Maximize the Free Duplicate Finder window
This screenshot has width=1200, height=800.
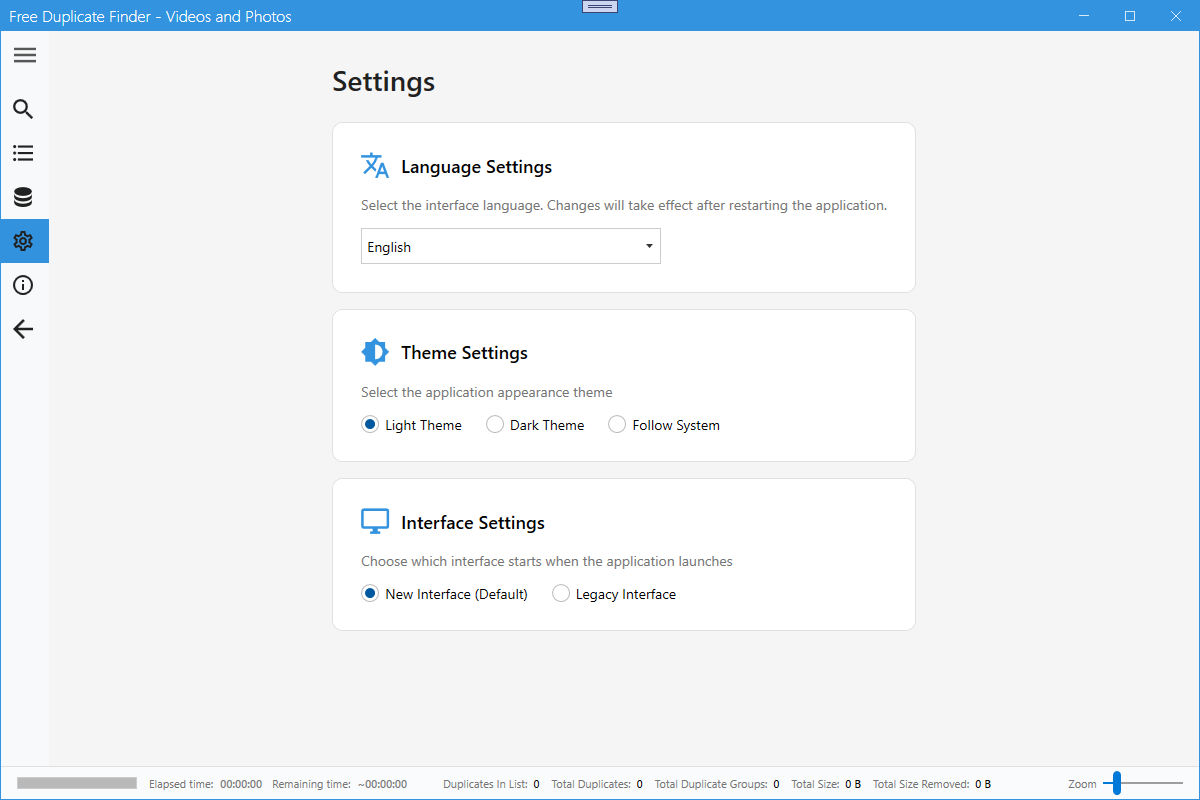1130,16
